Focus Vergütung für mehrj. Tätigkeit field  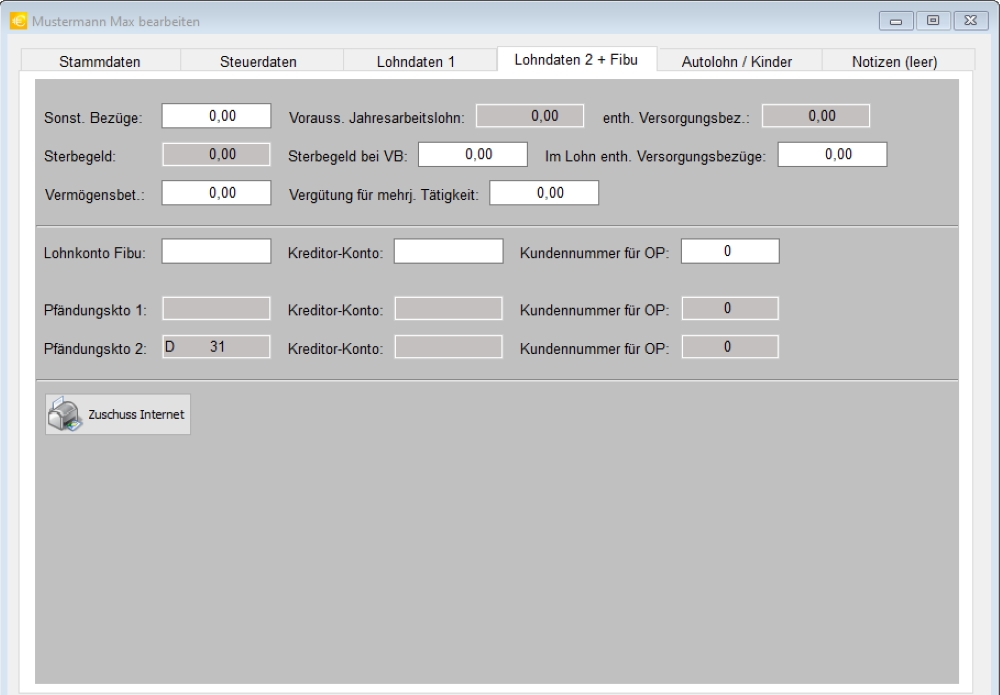(544, 193)
